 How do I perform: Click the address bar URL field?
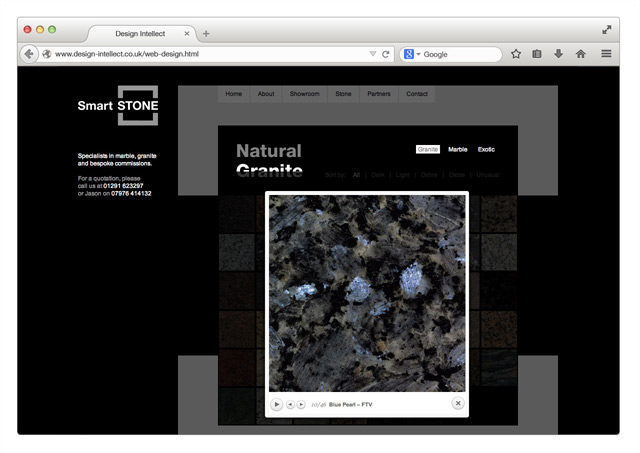pos(200,54)
